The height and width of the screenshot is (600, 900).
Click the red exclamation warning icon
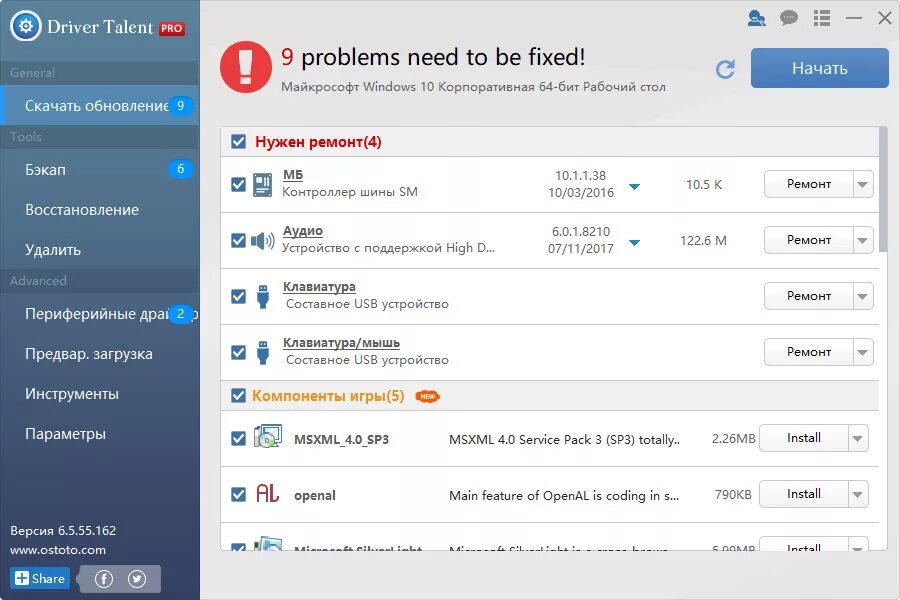point(246,67)
